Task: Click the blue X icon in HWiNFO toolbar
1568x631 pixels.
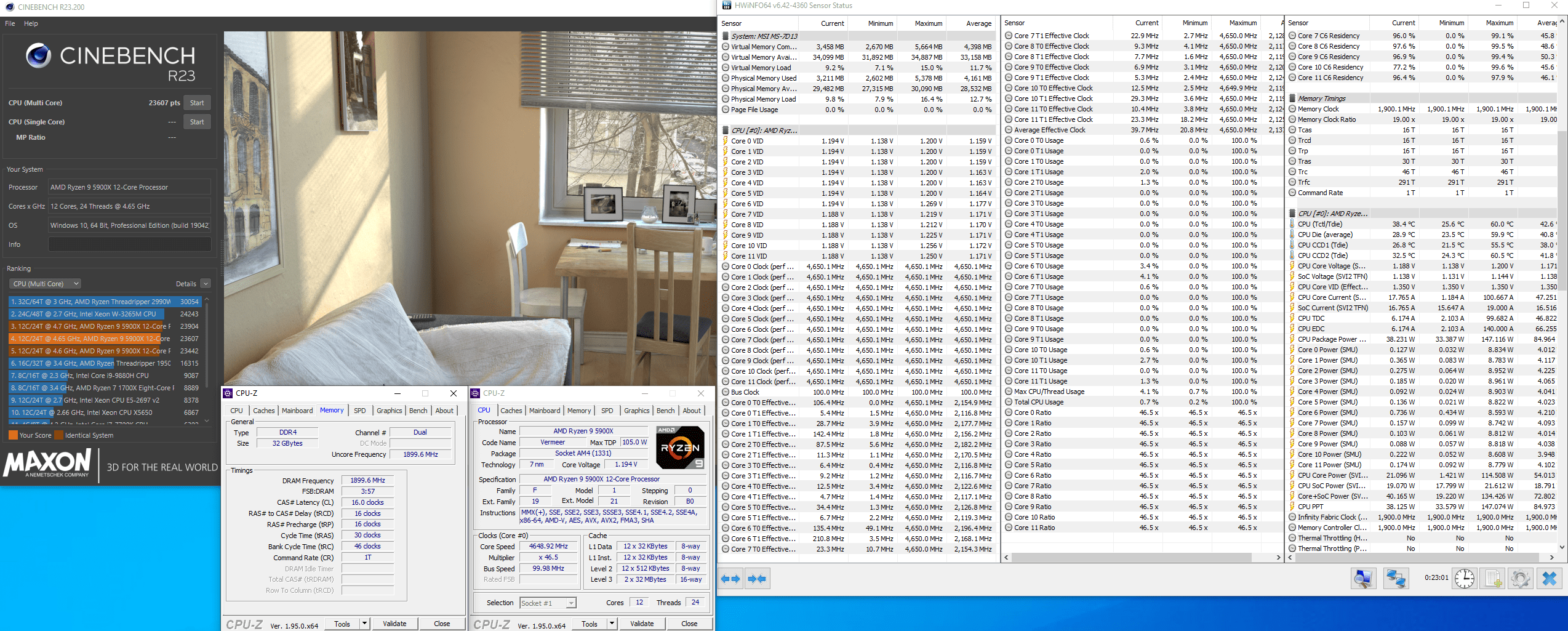Action: click(x=1550, y=579)
